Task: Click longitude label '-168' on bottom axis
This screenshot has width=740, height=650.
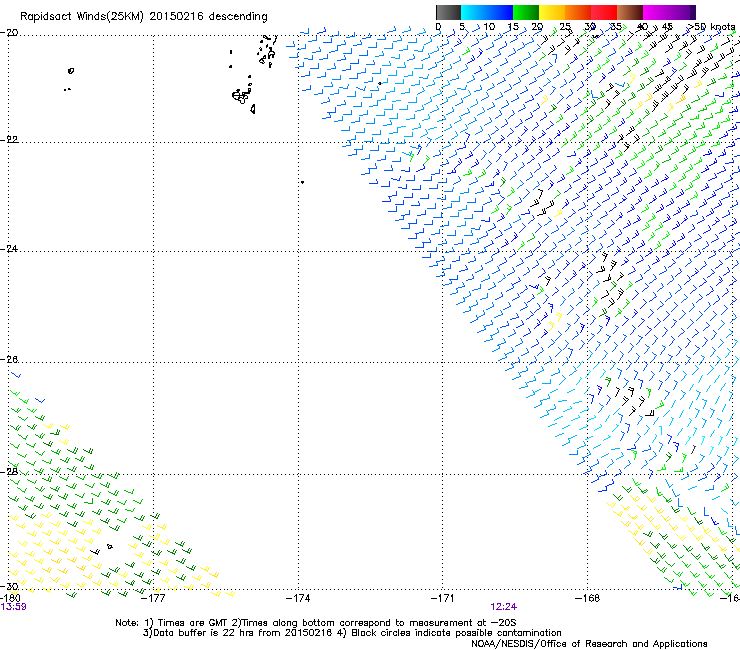Action: pos(588,599)
